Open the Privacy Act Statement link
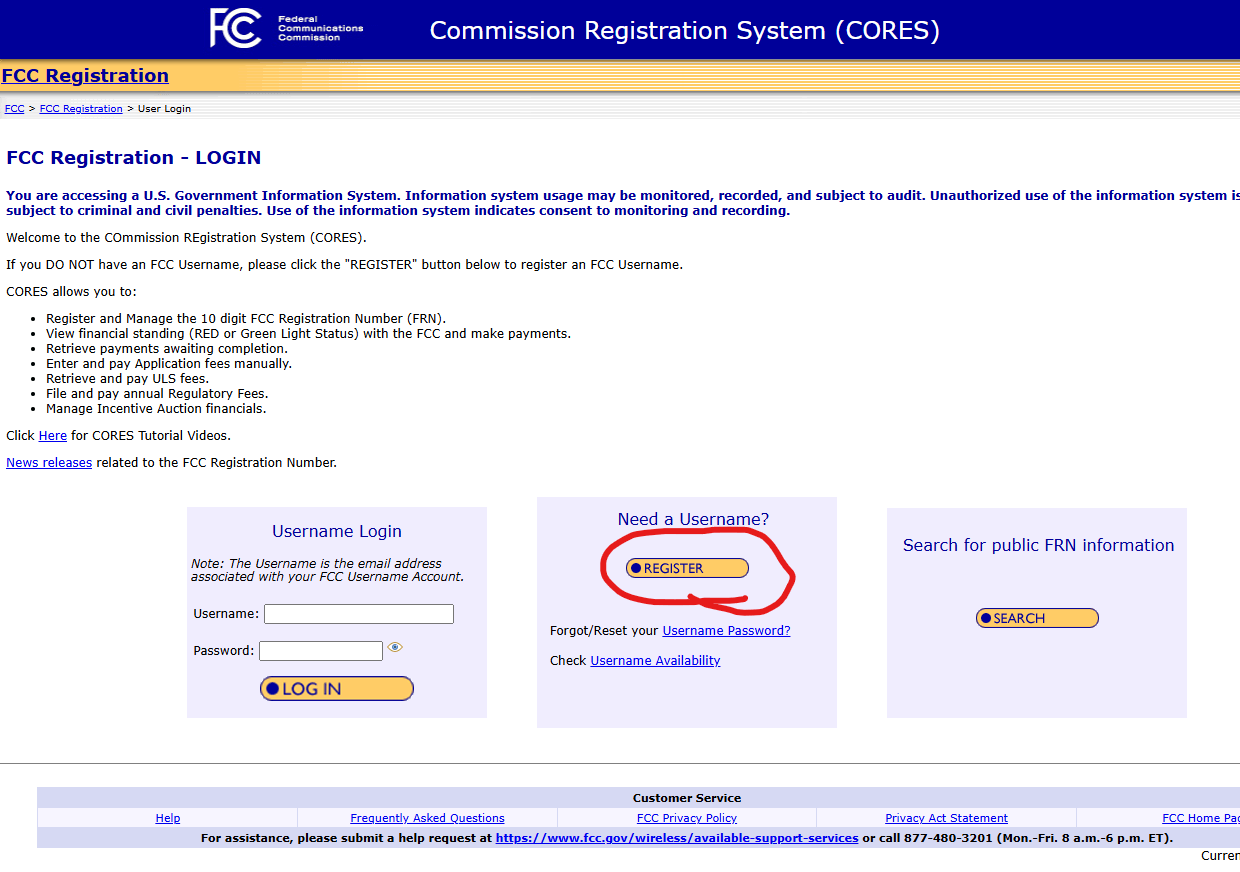 click(946, 818)
